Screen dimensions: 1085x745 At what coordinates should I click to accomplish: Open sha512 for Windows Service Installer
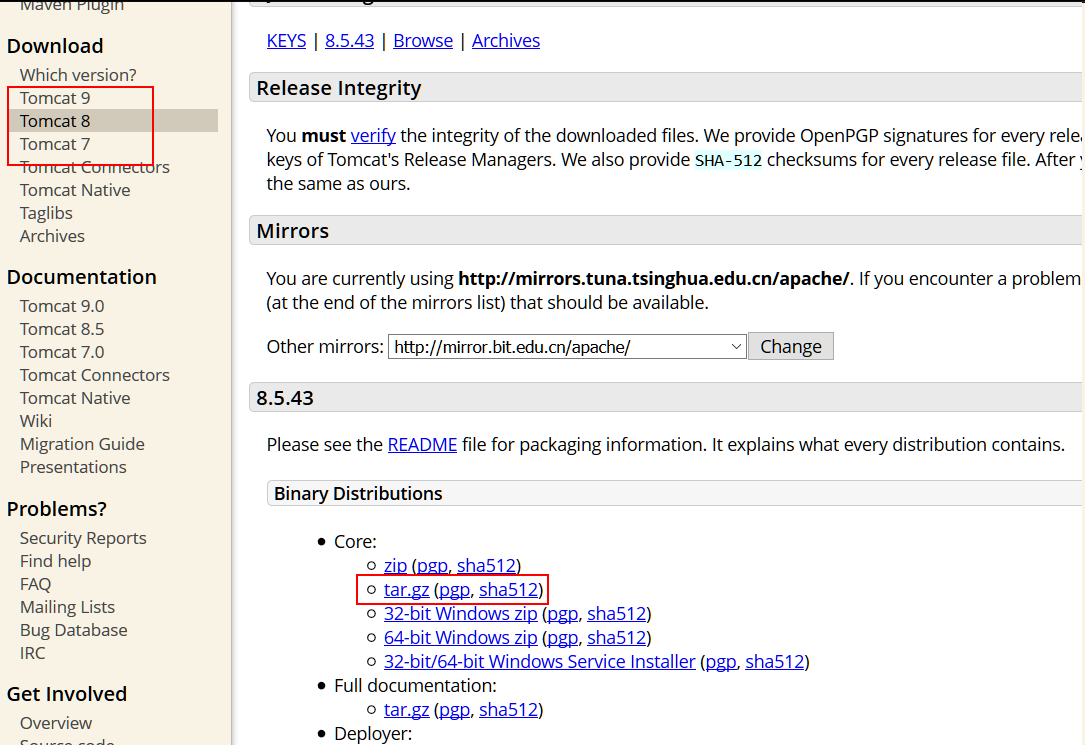coord(775,662)
